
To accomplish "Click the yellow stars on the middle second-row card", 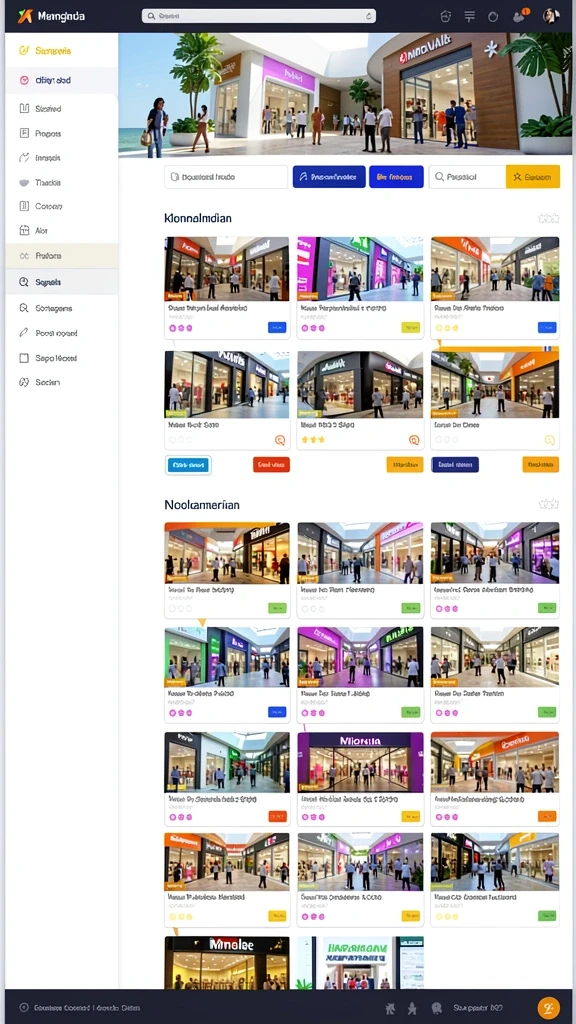I will point(313,440).
